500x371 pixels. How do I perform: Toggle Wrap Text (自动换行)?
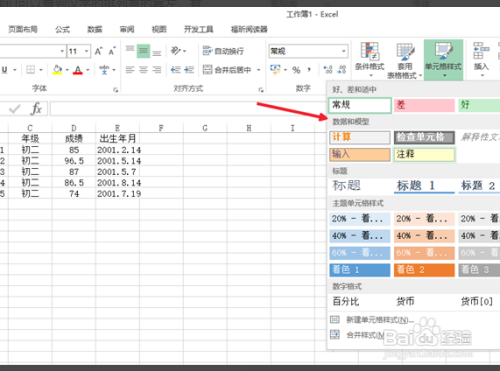click(x=223, y=51)
